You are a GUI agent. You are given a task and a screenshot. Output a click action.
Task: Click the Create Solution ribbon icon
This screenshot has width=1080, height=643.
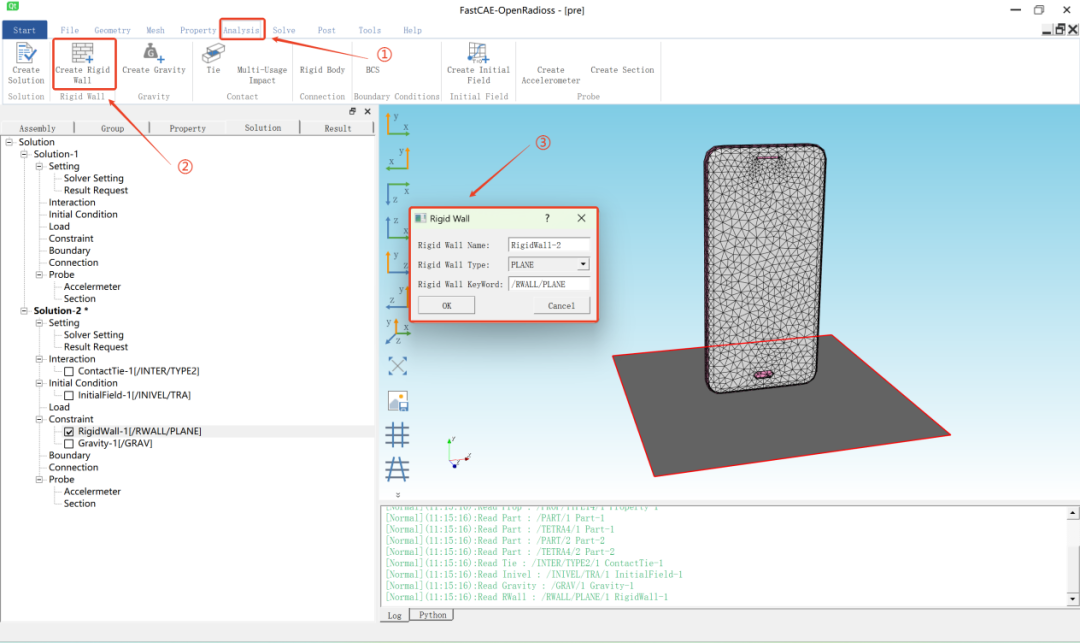[x=26, y=63]
